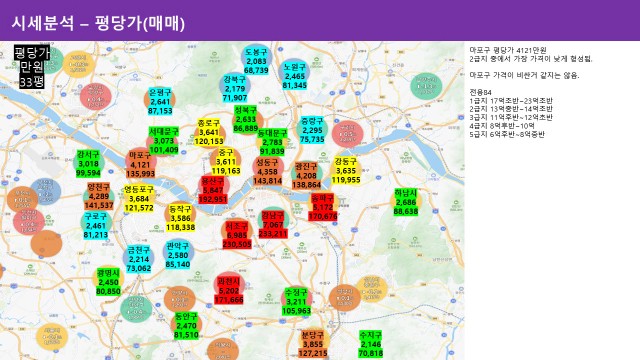Viewport: 640px width, 360px height.
Task: Click the 과천시 5,202 marker
Action: pos(229,290)
